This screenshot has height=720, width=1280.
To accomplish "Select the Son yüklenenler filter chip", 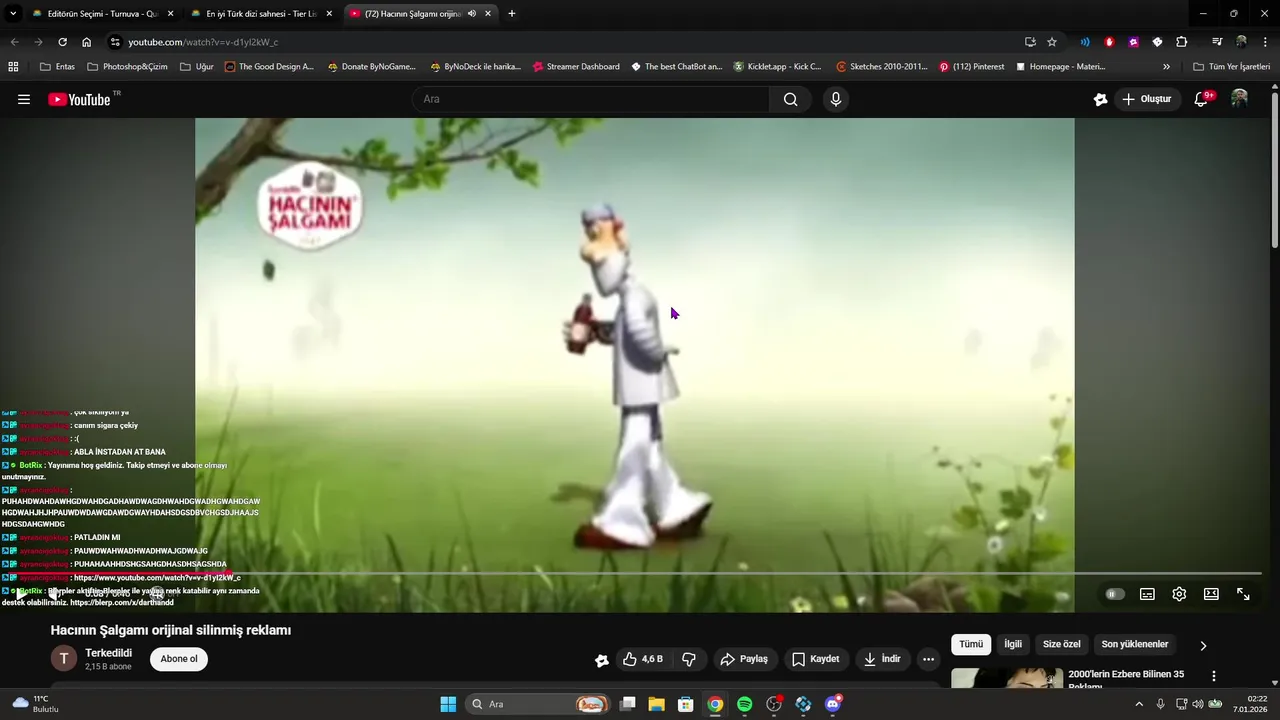I will (1135, 644).
